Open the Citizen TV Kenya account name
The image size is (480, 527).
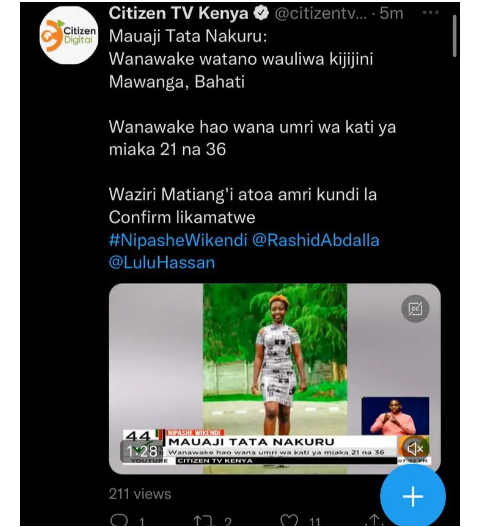tap(178, 13)
